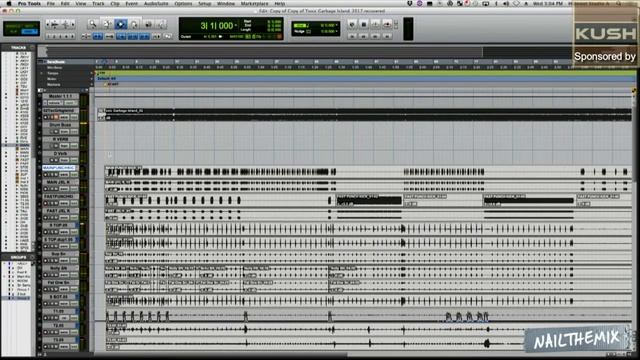The image size is (640, 360).
Task: Enable Shuffle edit mode
Action: click(13, 26)
